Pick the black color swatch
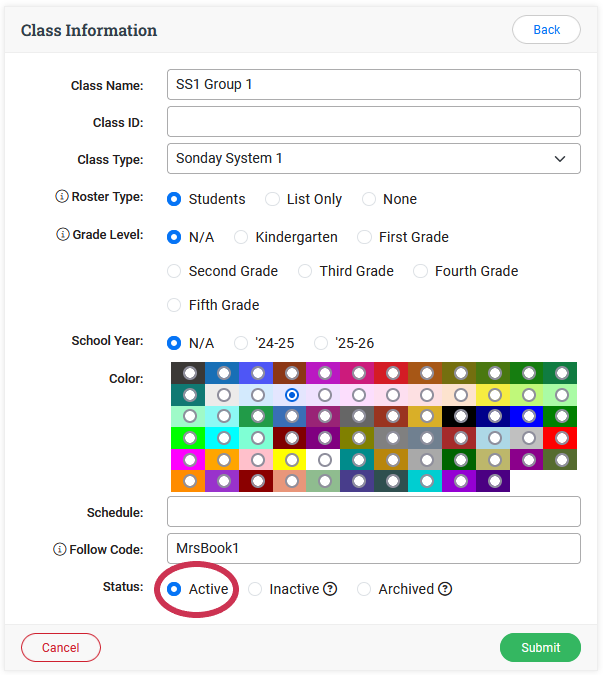Screen dimensions: 603x675 tap(460, 416)
